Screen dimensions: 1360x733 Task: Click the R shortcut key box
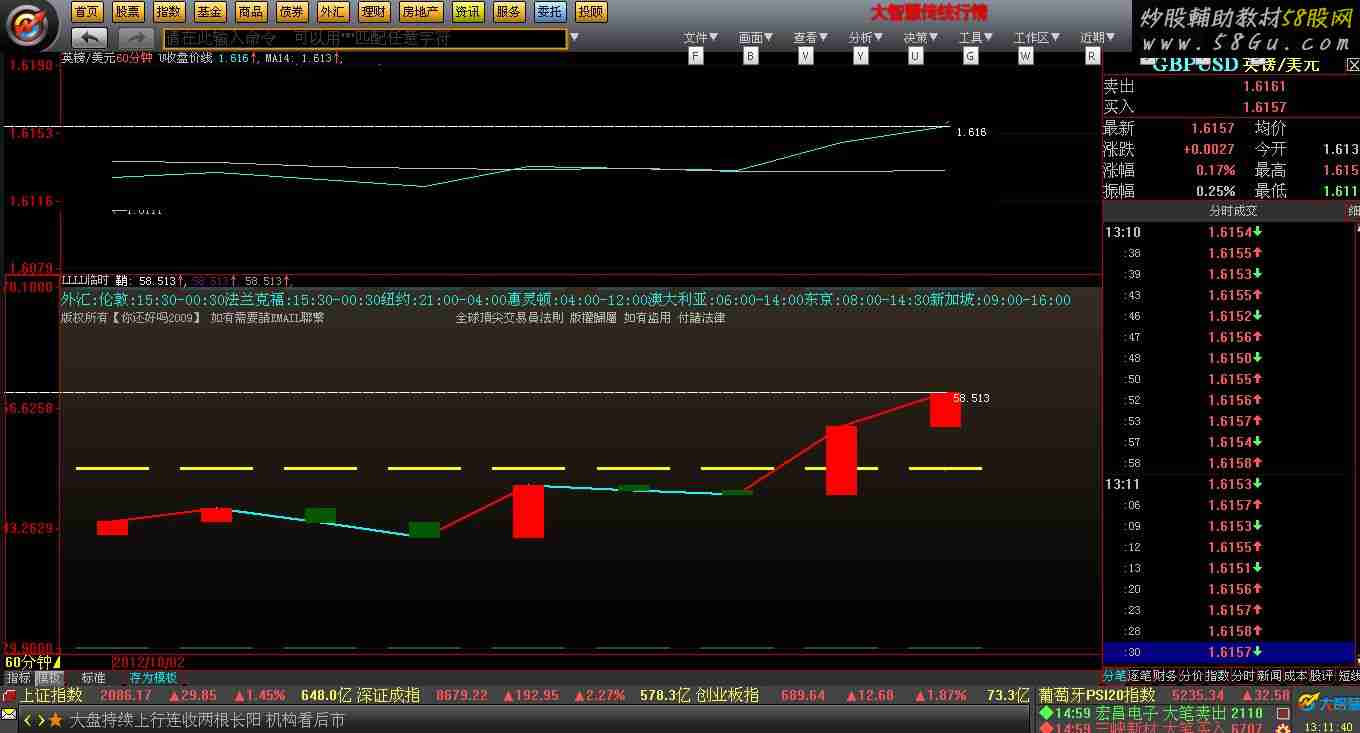point(1092,56)
